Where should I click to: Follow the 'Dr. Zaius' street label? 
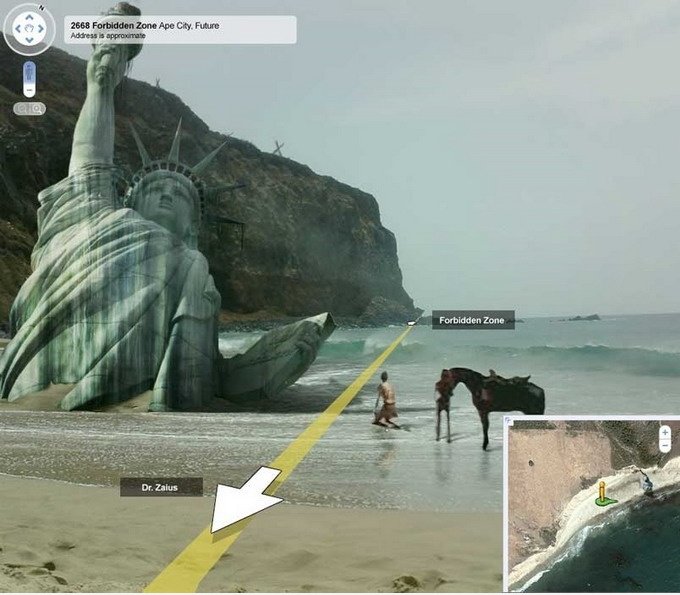click(x=161, y=487)
